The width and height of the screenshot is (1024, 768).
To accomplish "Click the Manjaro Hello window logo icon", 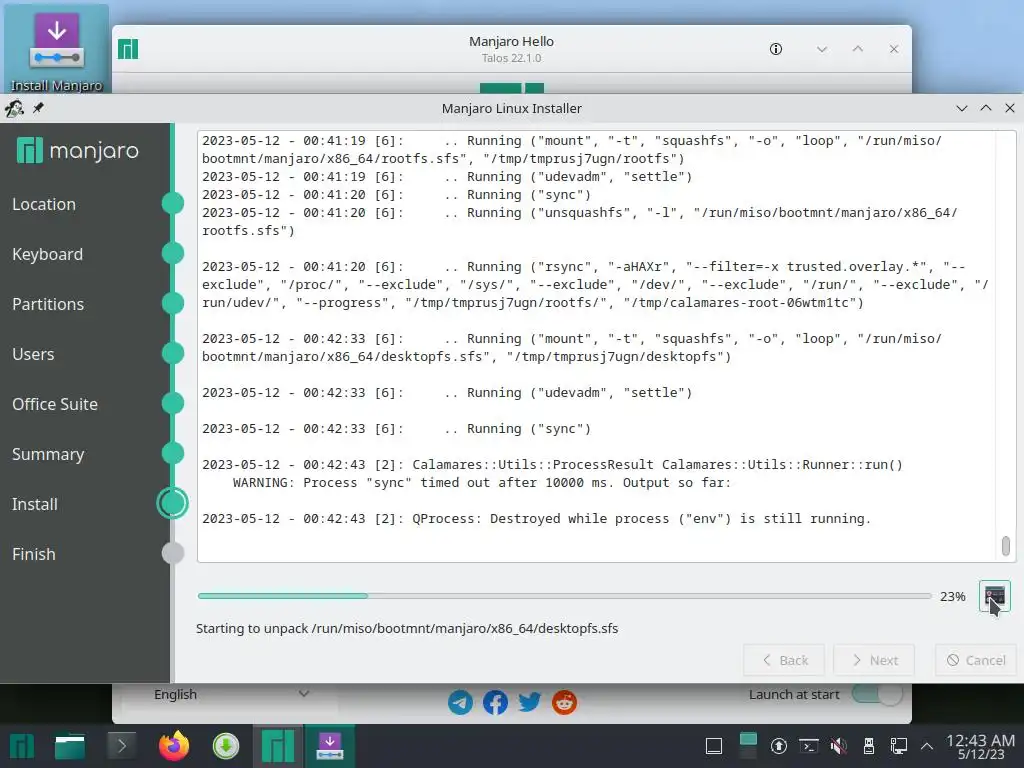I will point(128,49).
